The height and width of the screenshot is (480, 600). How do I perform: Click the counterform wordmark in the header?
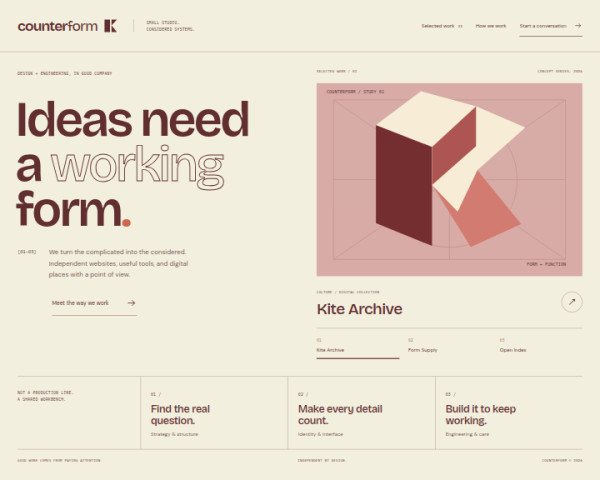57,26
